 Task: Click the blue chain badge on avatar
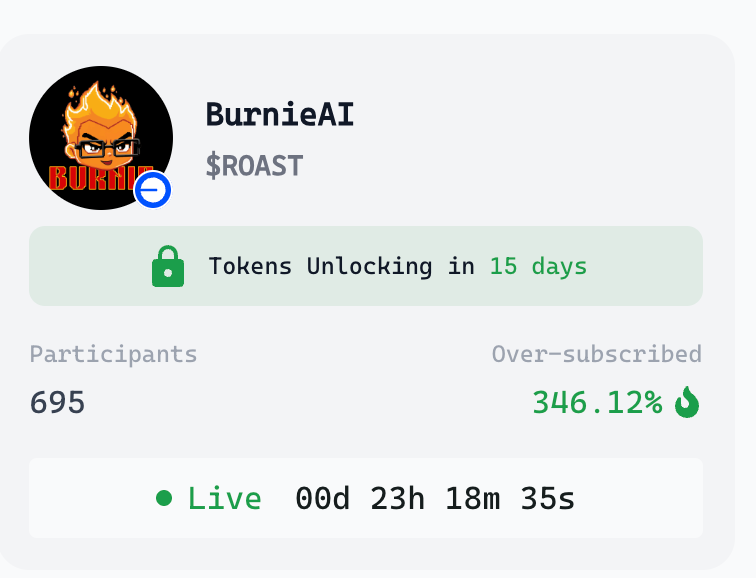(152, 190)
